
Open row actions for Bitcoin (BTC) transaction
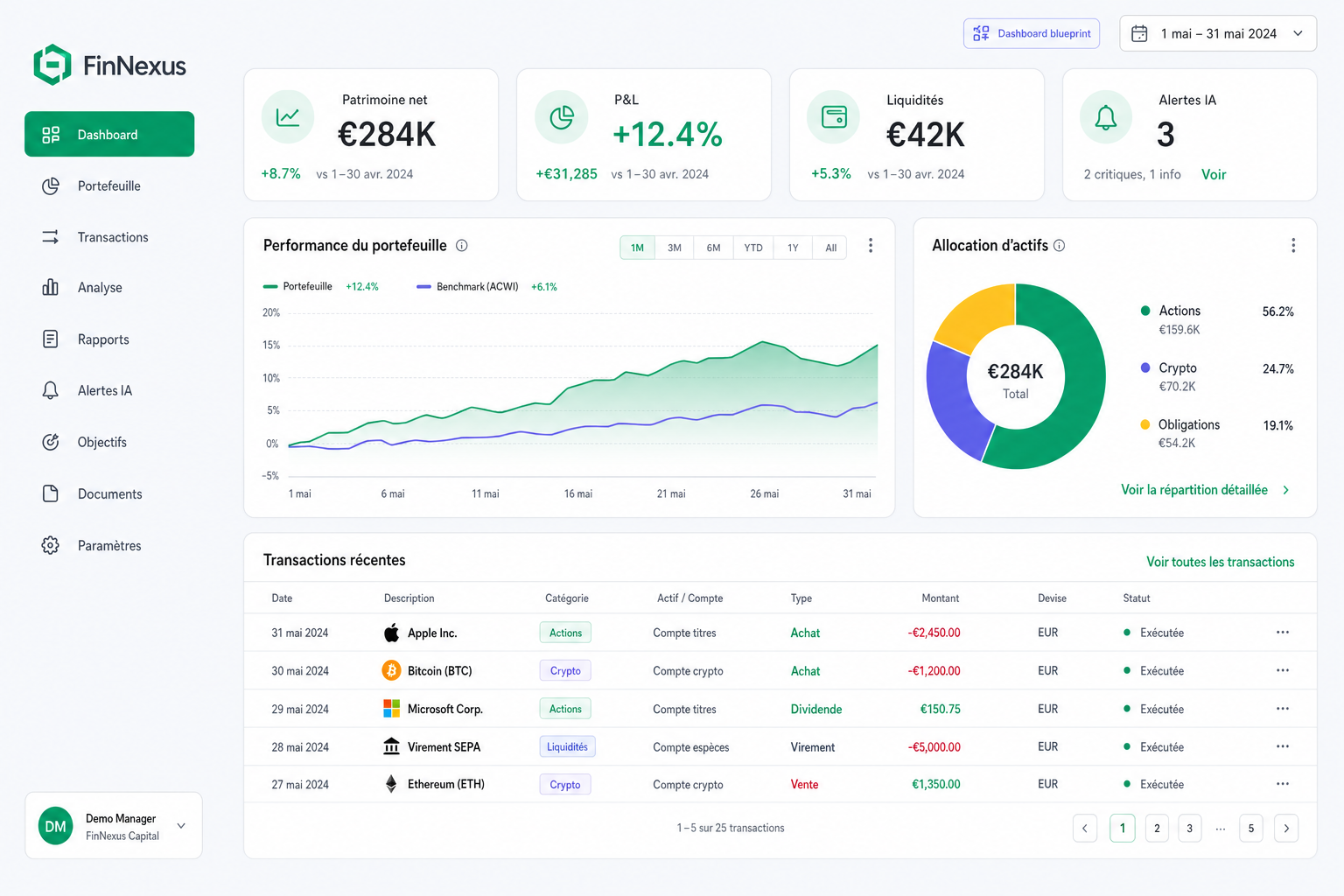[1283, 670]
